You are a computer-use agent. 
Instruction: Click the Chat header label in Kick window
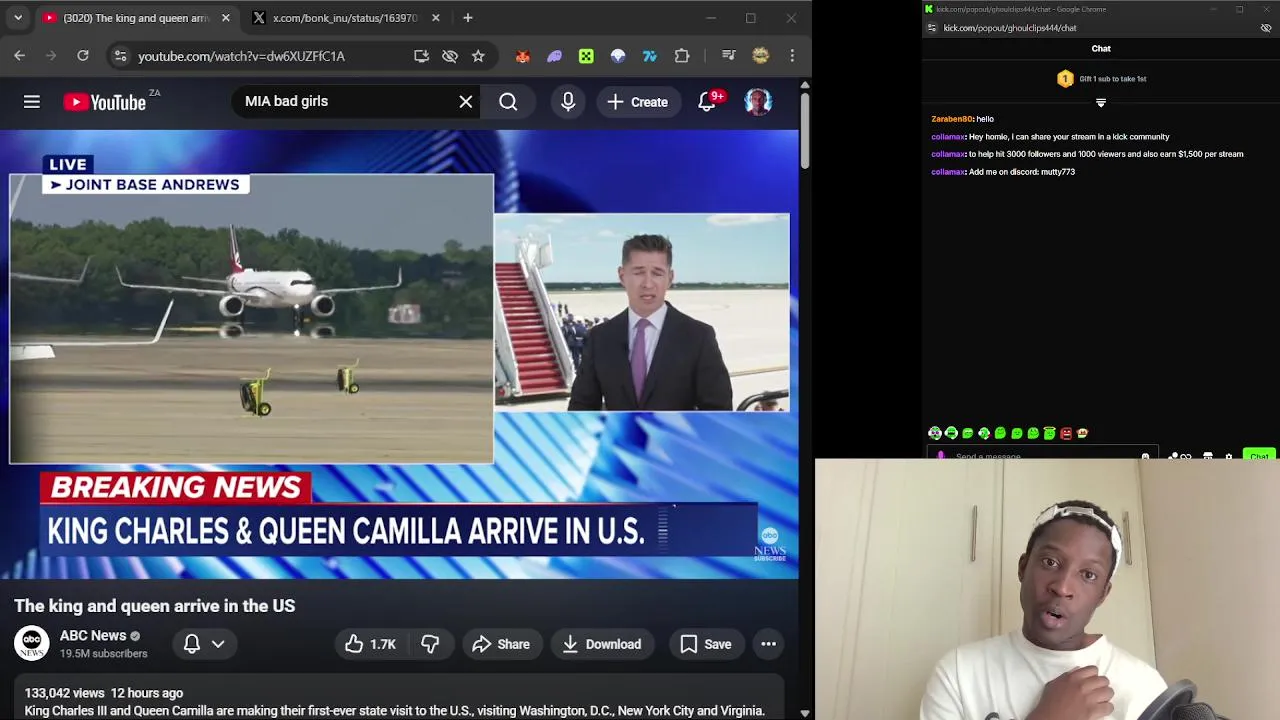(1101, 48)
